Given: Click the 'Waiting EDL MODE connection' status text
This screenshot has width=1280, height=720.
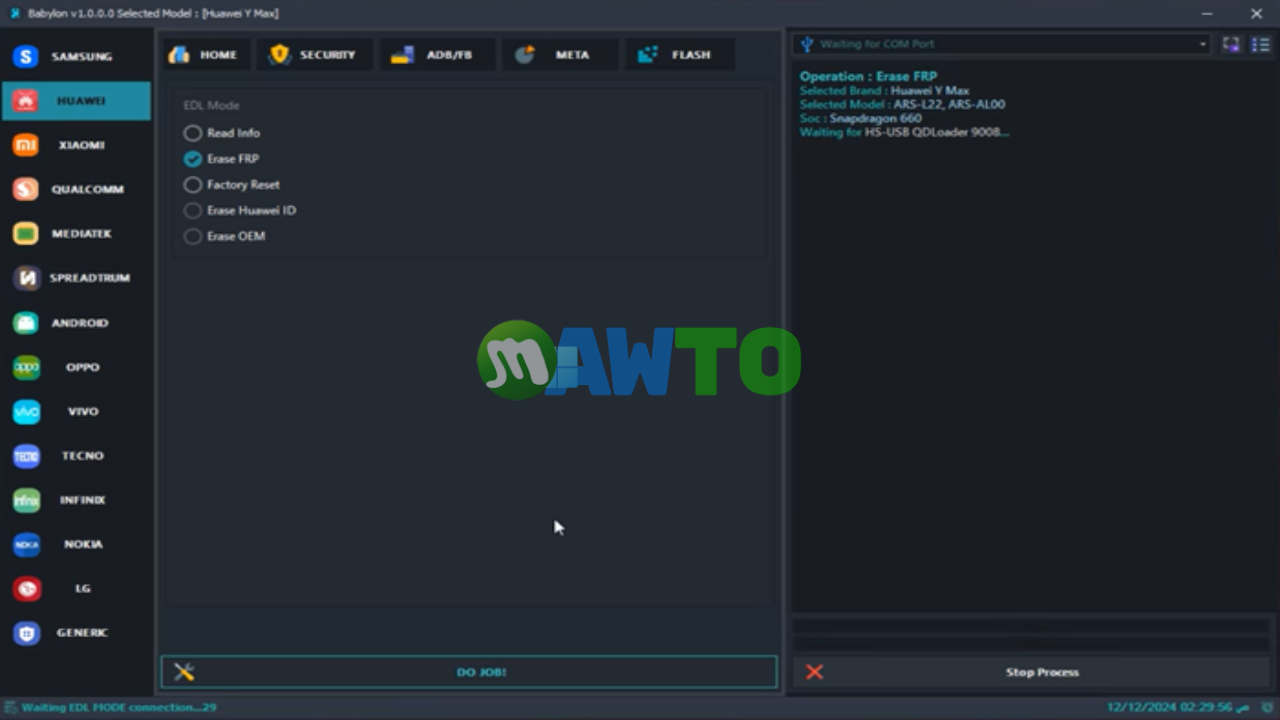Looking at the screenshot, I should 119,707.
